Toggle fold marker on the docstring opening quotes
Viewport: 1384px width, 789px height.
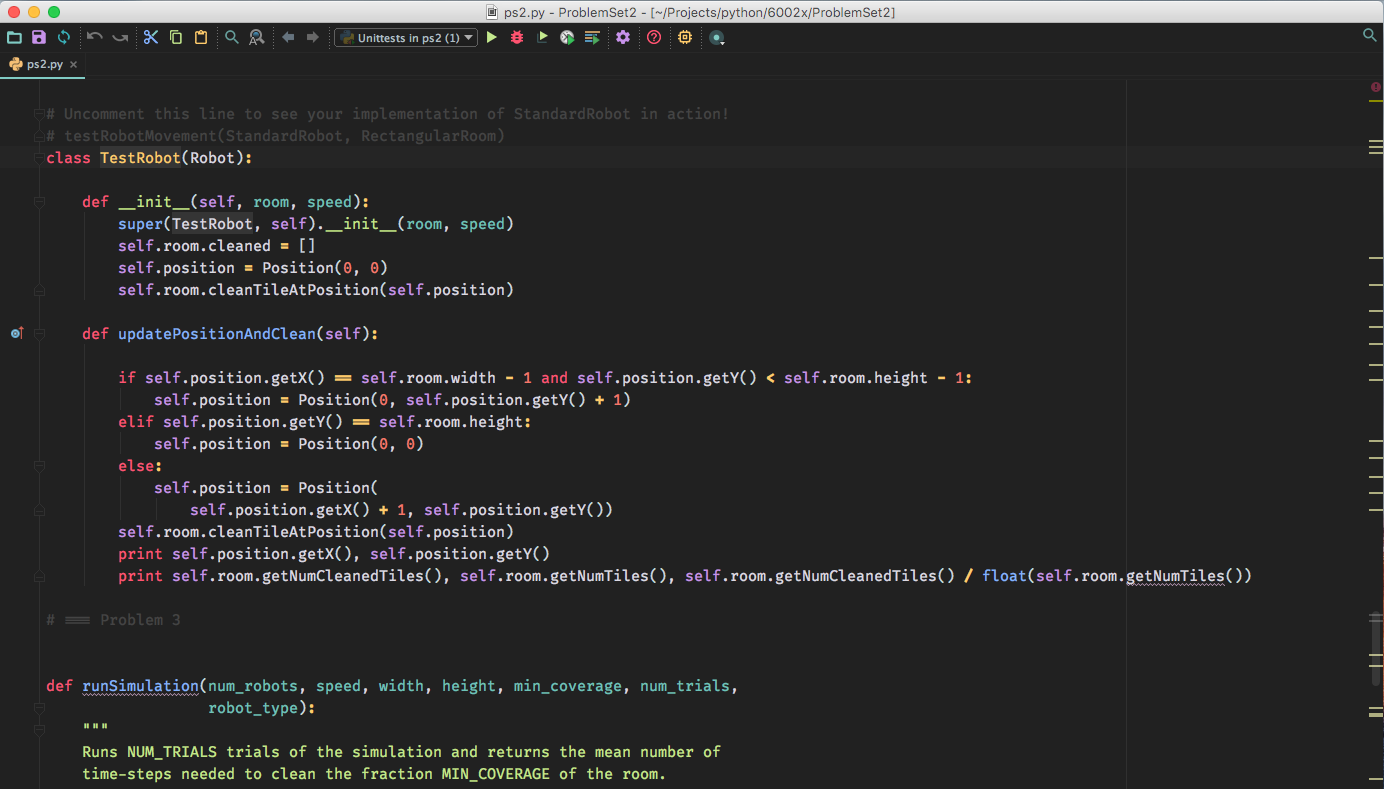[x=39, y=730]
